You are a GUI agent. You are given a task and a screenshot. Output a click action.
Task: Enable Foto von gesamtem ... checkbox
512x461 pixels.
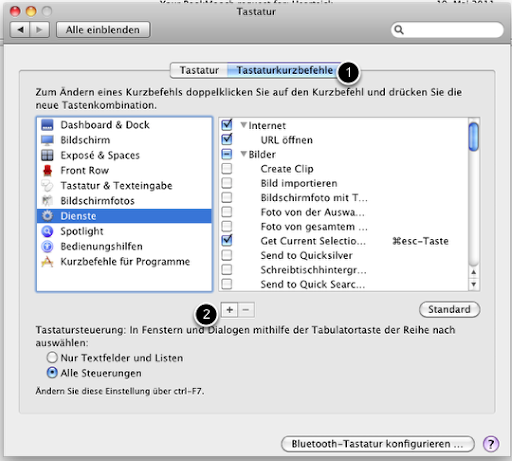point(227,226)
